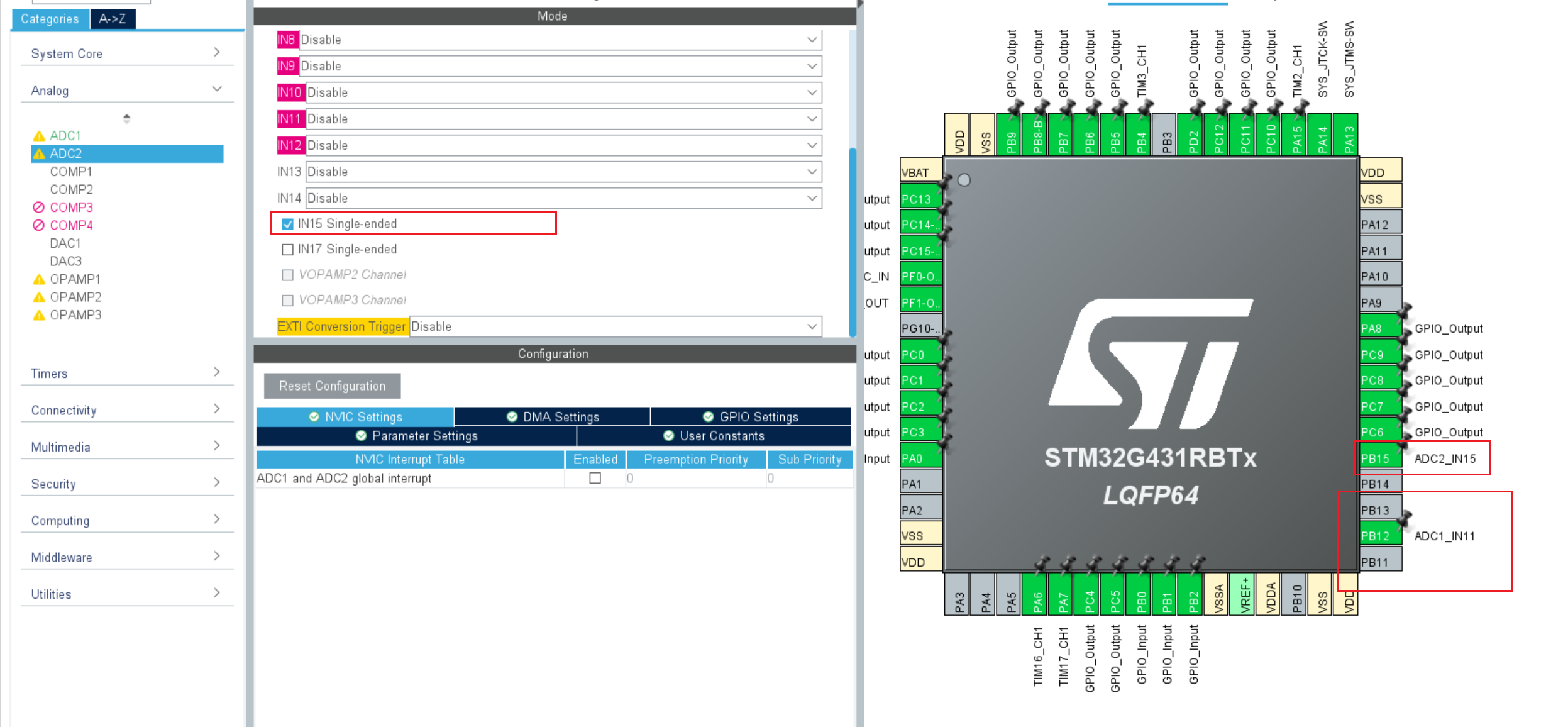The height and width of the screenshot is (727, 1568).
Task: Open the NVIC Settings tab
Action: tap(355, 417)
